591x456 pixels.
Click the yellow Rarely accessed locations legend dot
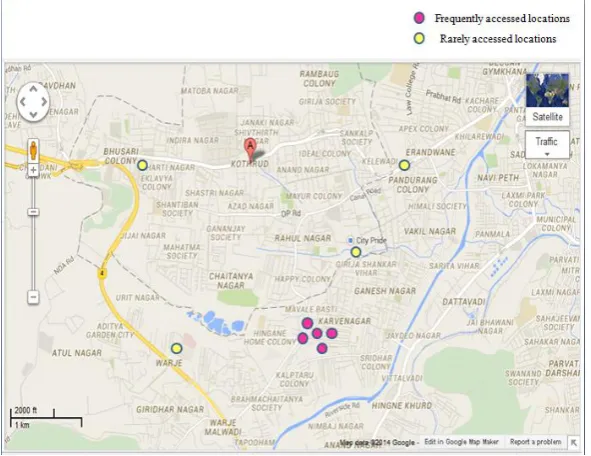coord(419,38)
